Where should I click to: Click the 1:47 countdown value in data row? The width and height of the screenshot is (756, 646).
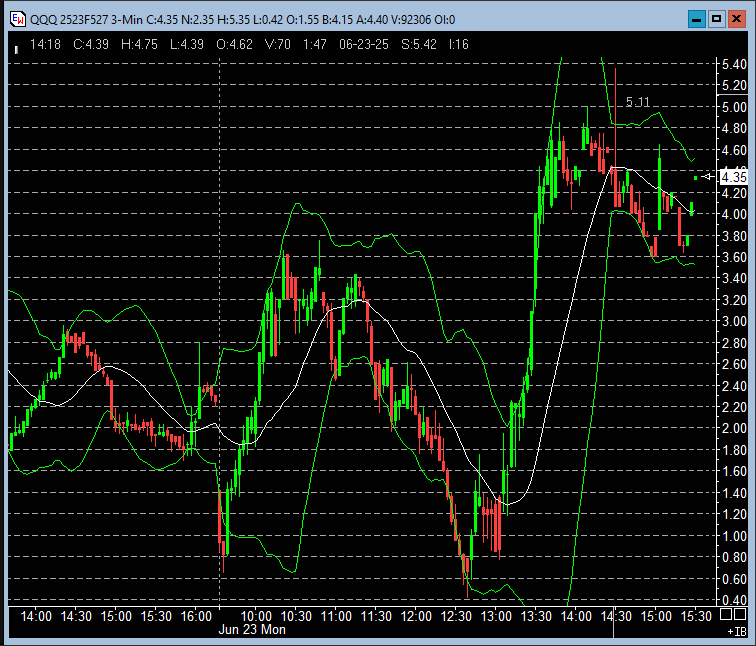pyautogui.click(x=315, y=44)
